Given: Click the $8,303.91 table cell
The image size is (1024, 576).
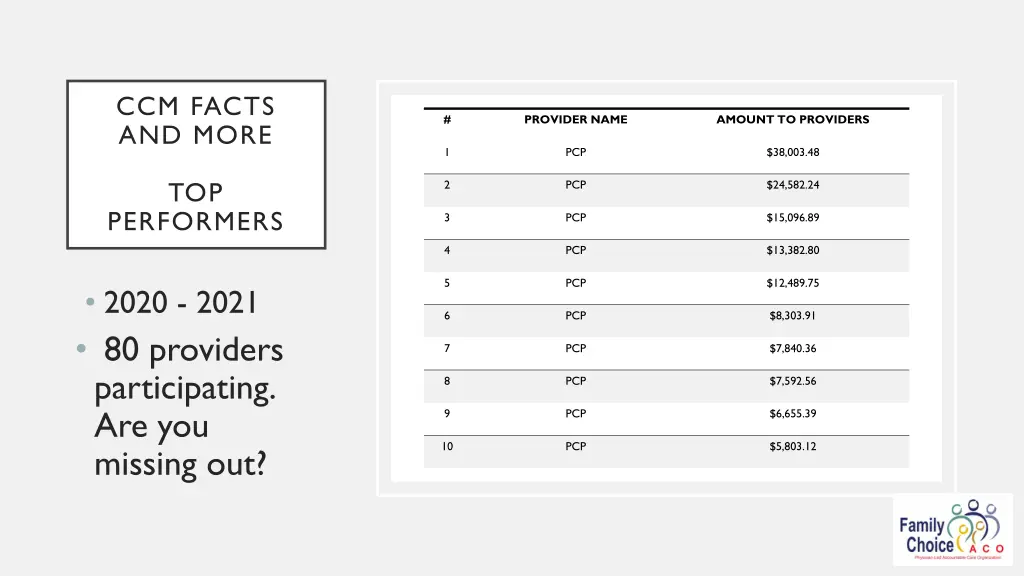Looking at the screenshot, I should 793,315.
